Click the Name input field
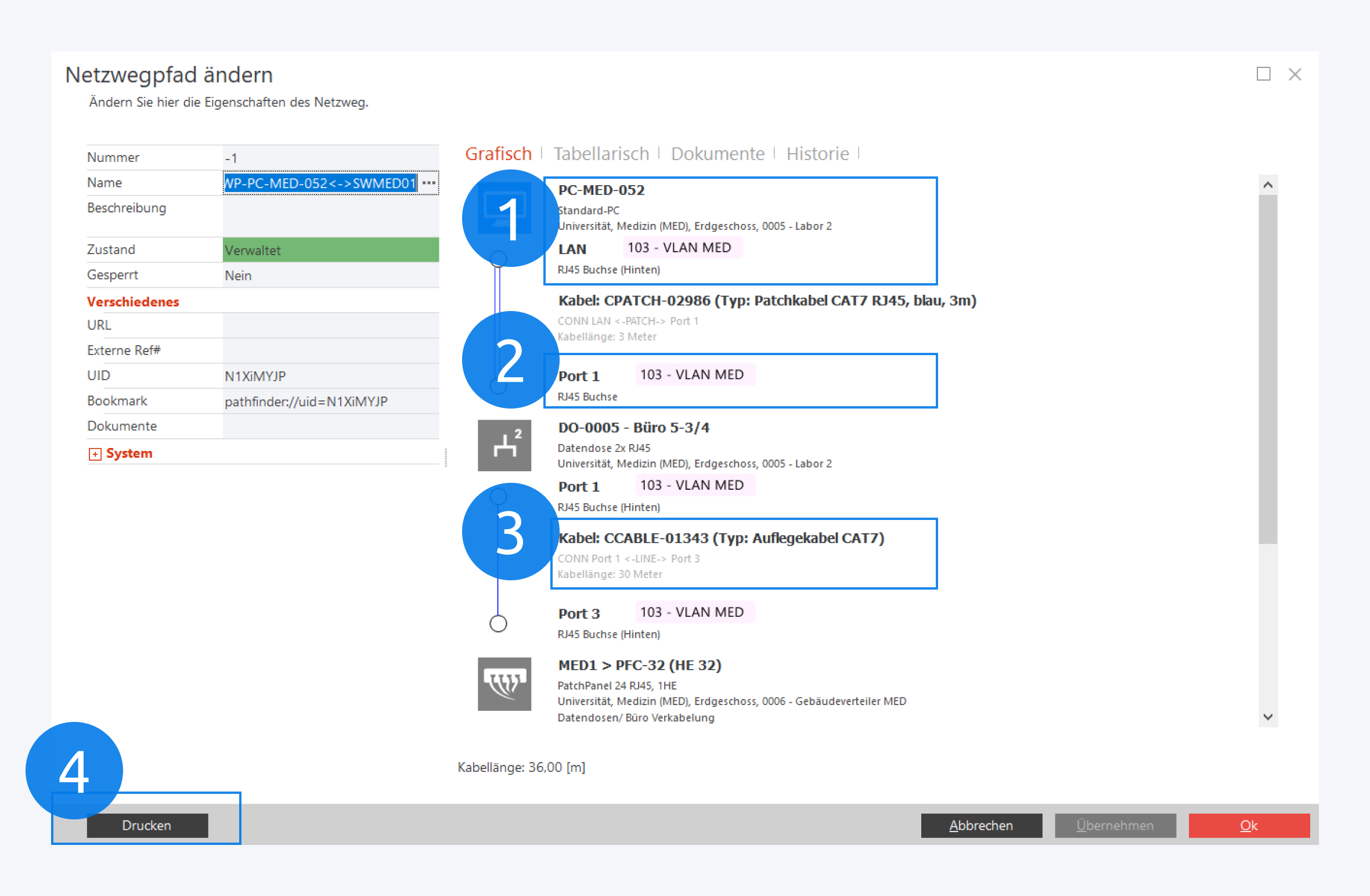 tap(320, 183)
